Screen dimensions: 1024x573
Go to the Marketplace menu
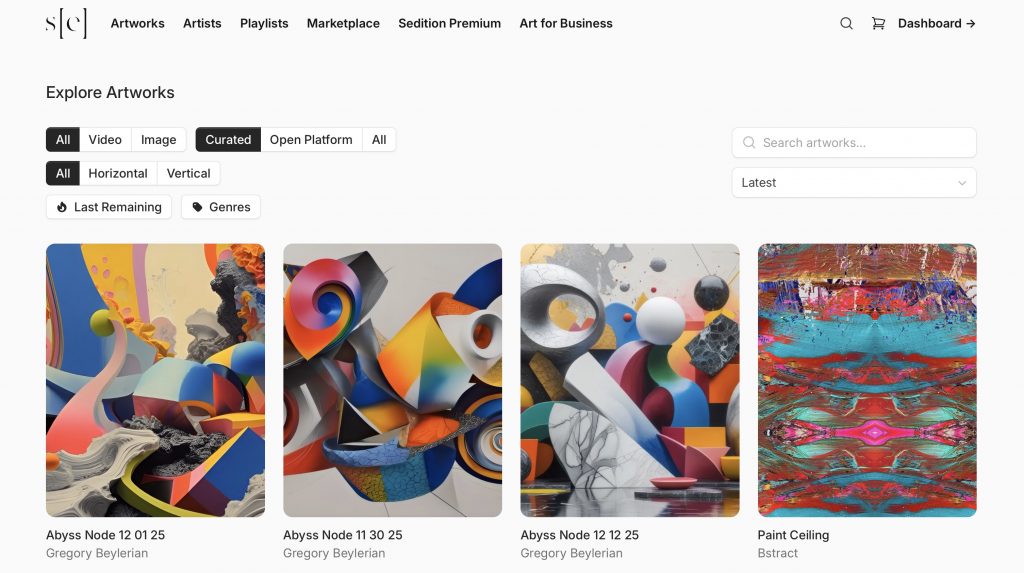[343, 23]
